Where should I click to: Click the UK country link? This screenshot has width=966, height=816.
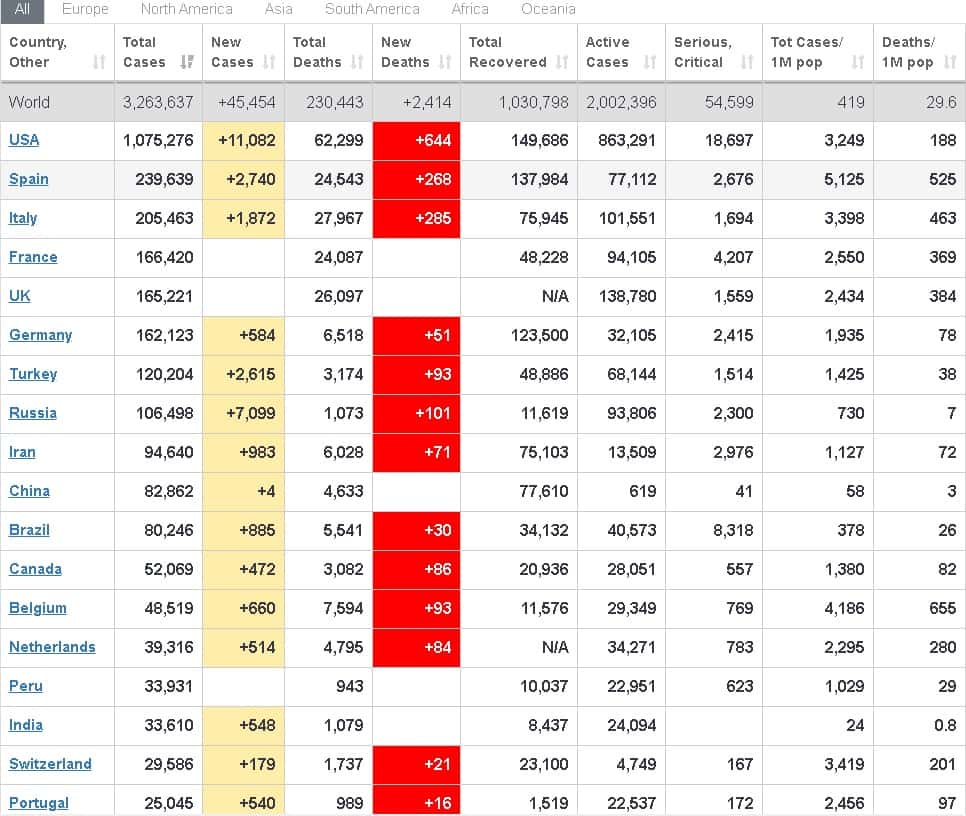pos(19,296)
